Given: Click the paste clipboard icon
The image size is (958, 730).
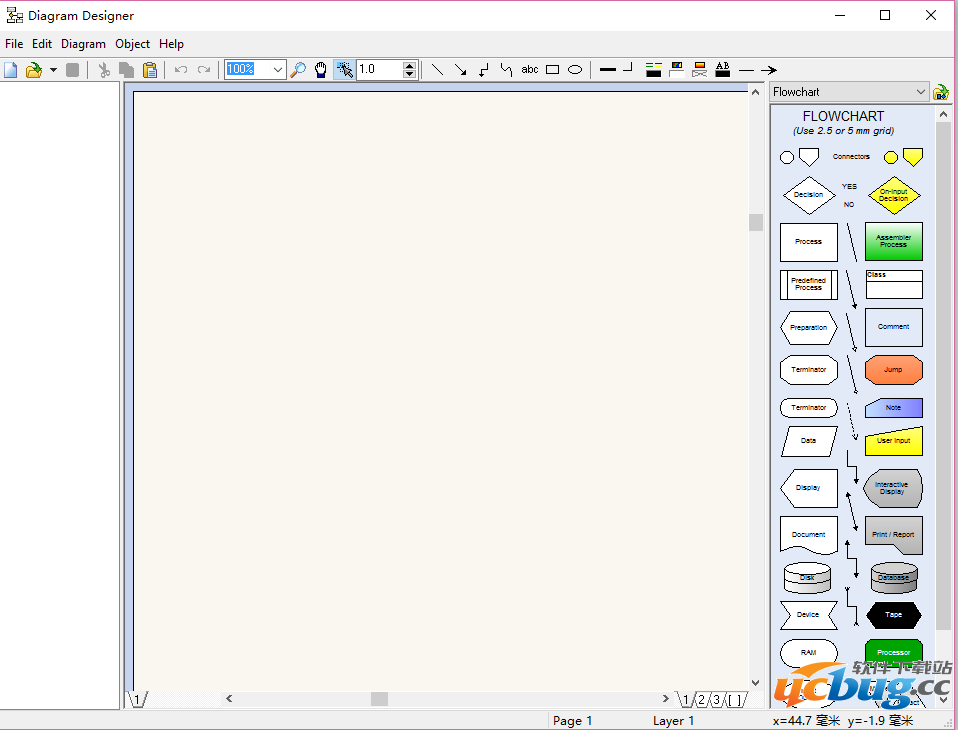Looking at the screenshot, I should (150, 70).
